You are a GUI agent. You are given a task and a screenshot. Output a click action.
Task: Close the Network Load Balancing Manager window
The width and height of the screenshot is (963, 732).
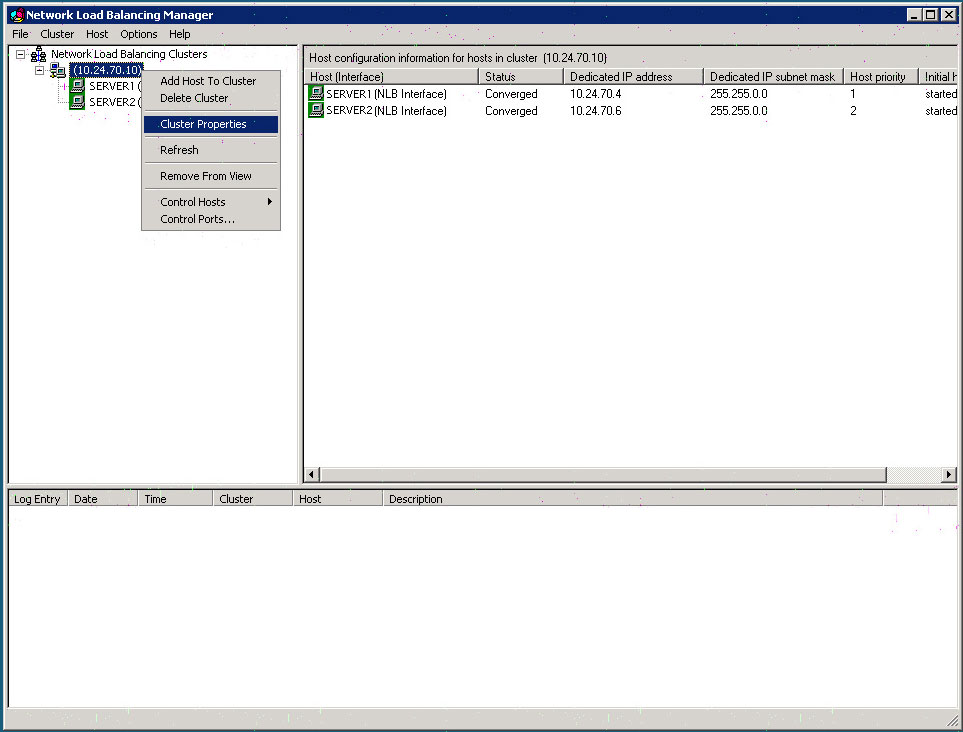(x=949, y=15)
